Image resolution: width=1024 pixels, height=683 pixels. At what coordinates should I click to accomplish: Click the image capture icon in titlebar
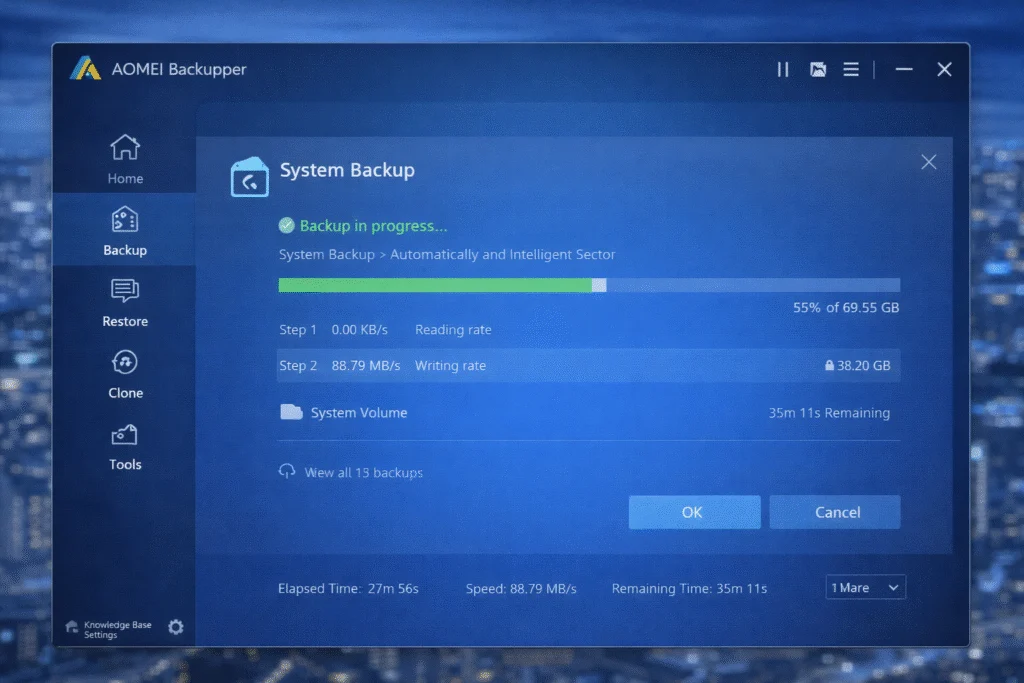[x=818, y=69]
